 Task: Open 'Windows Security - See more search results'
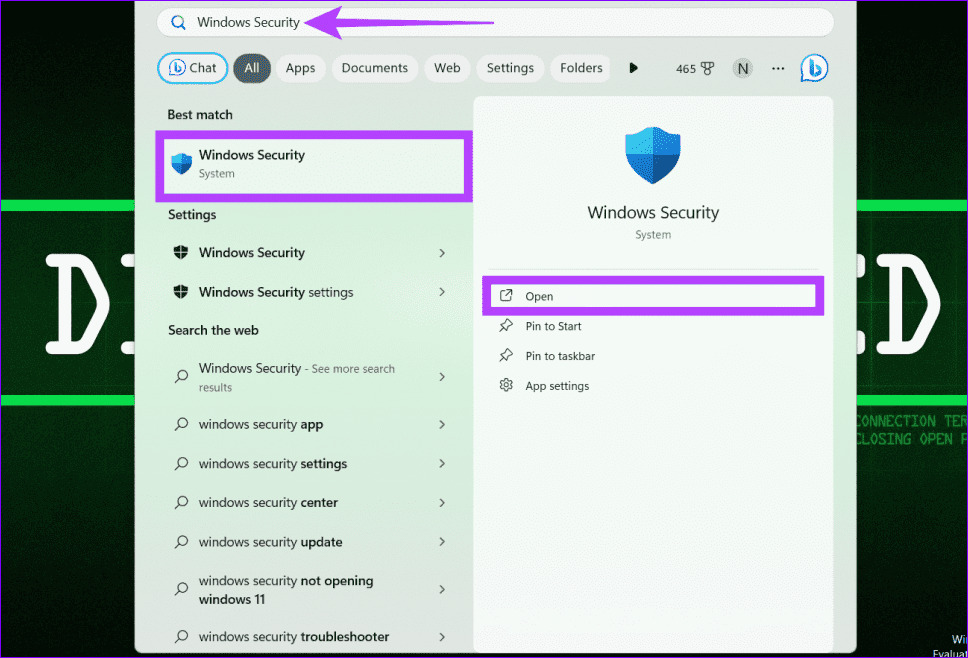pyautogui.click(x=307, y=377)
